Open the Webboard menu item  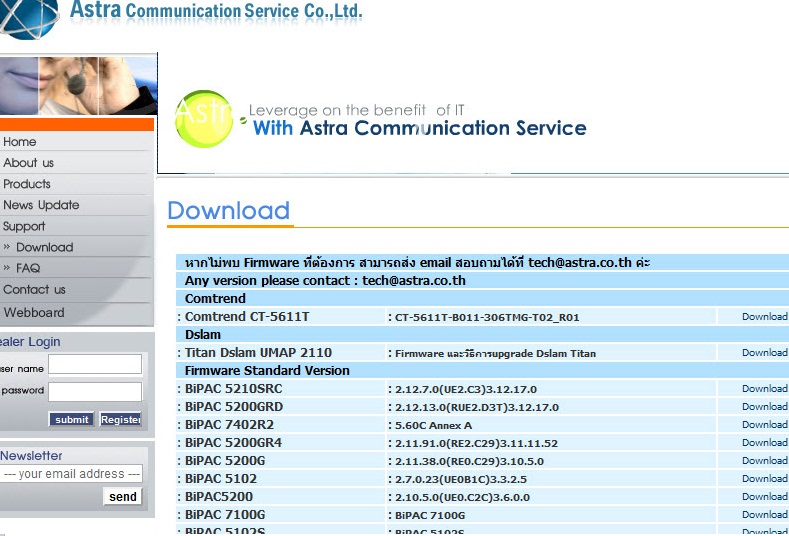point(34,313)
